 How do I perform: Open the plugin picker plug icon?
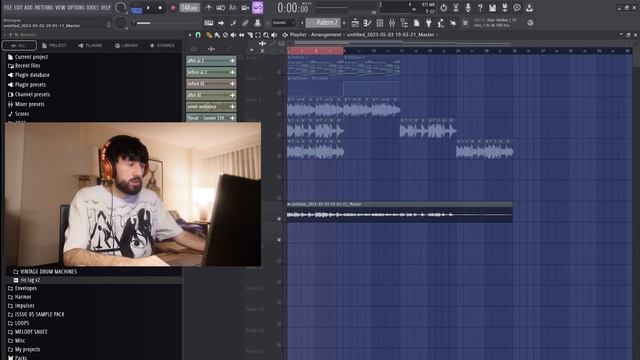pyautogui.click(x=429, y=23)
